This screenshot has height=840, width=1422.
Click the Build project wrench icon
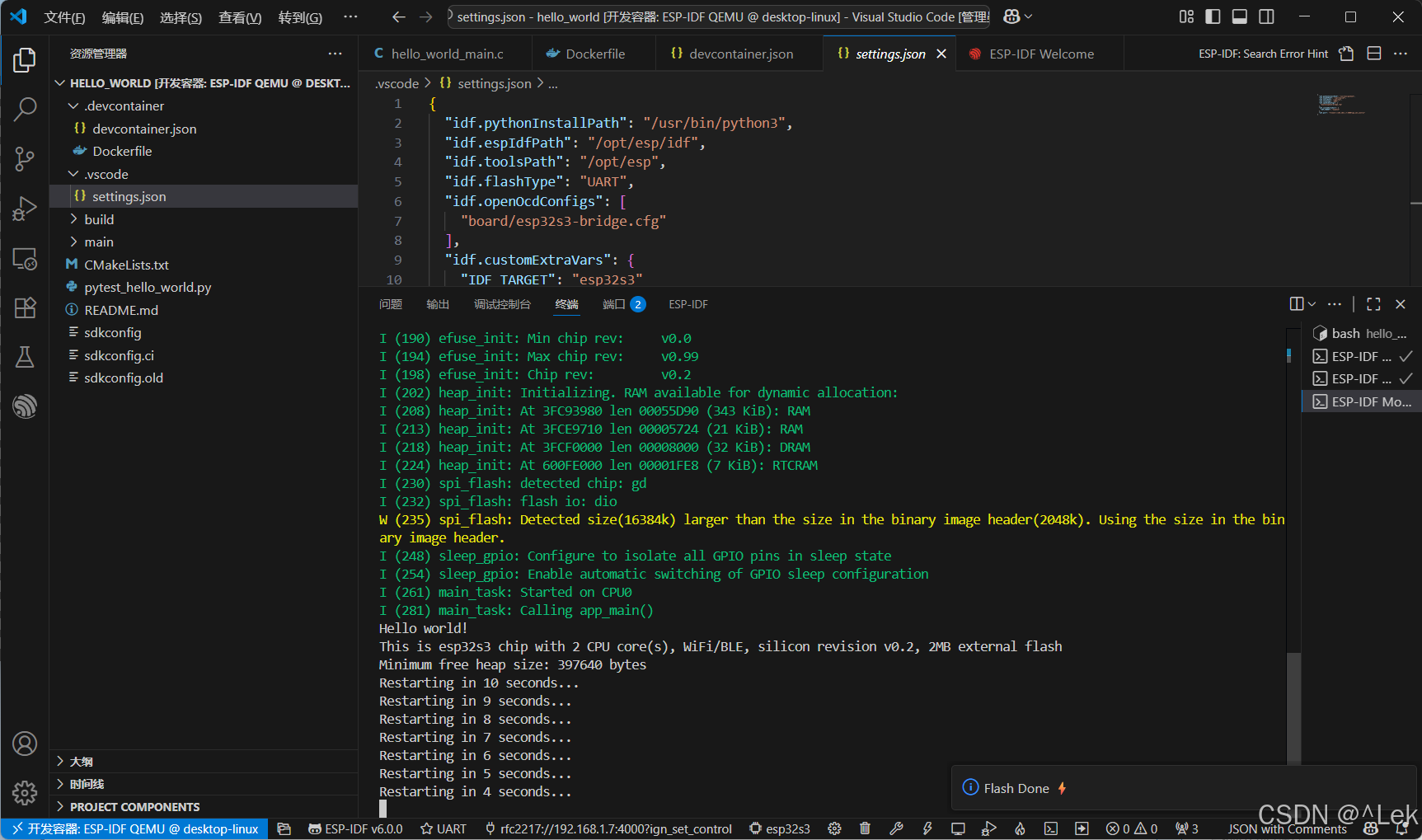pos(896,828)
